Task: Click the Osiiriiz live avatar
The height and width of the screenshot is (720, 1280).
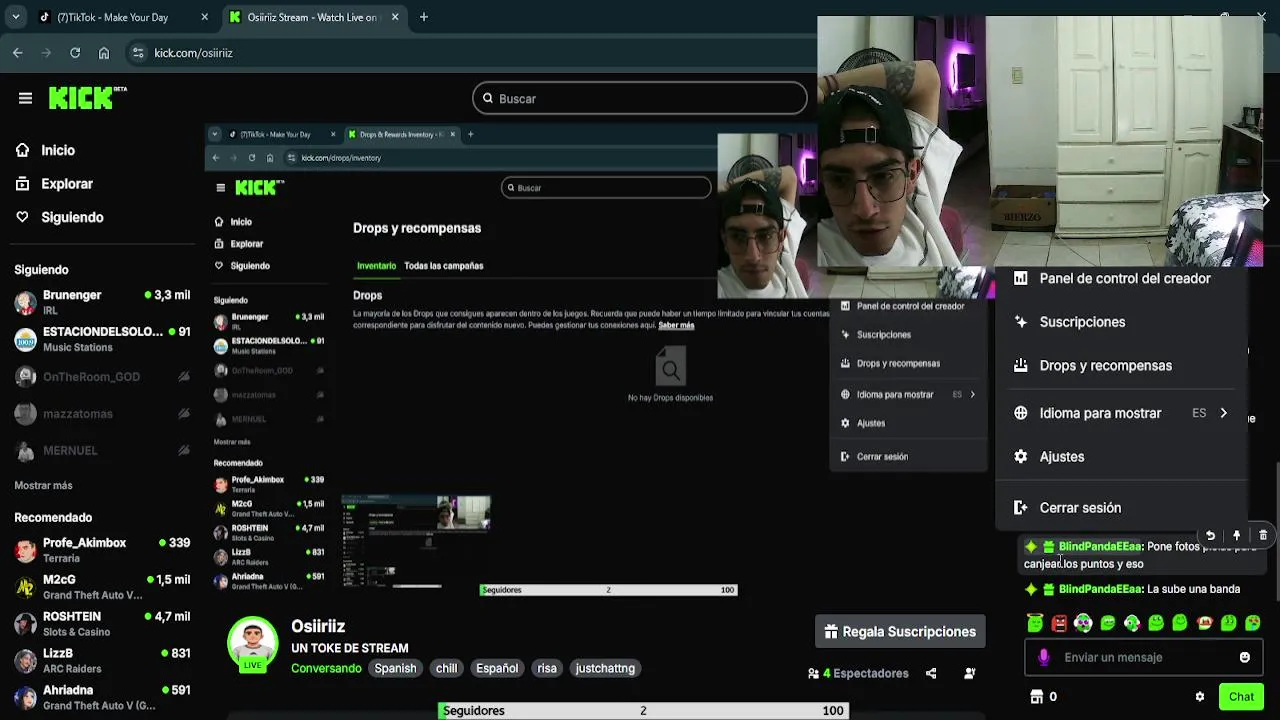Action: 253,644
